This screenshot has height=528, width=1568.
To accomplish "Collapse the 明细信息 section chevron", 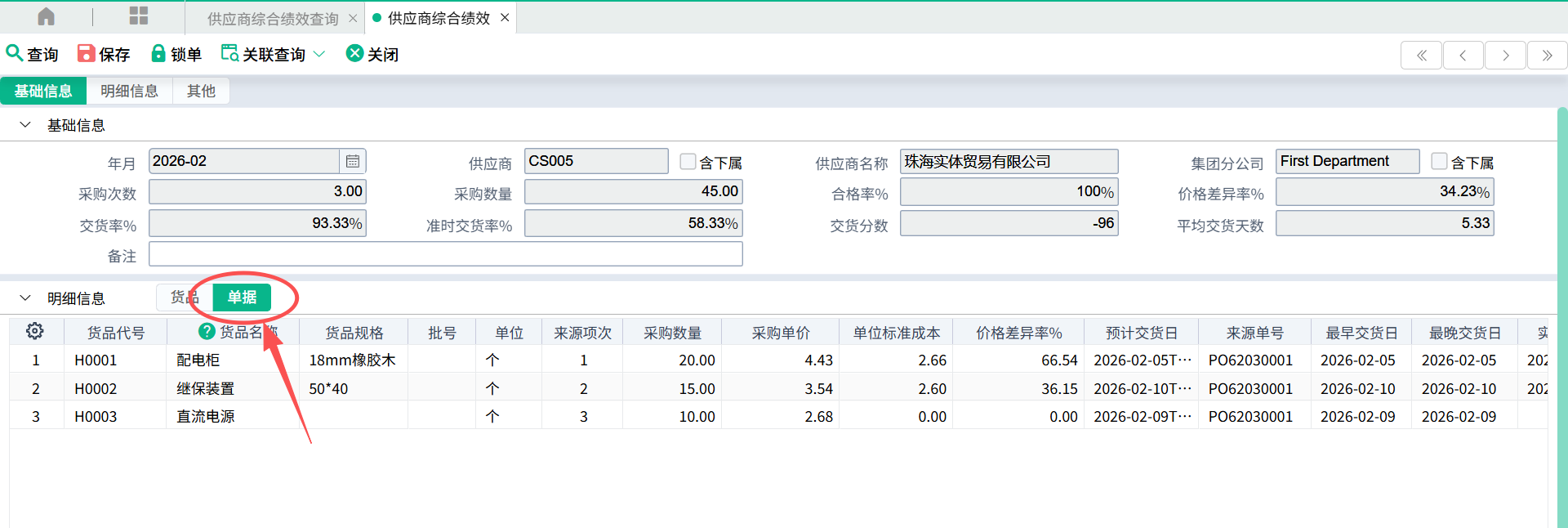I will pos(25,298).
